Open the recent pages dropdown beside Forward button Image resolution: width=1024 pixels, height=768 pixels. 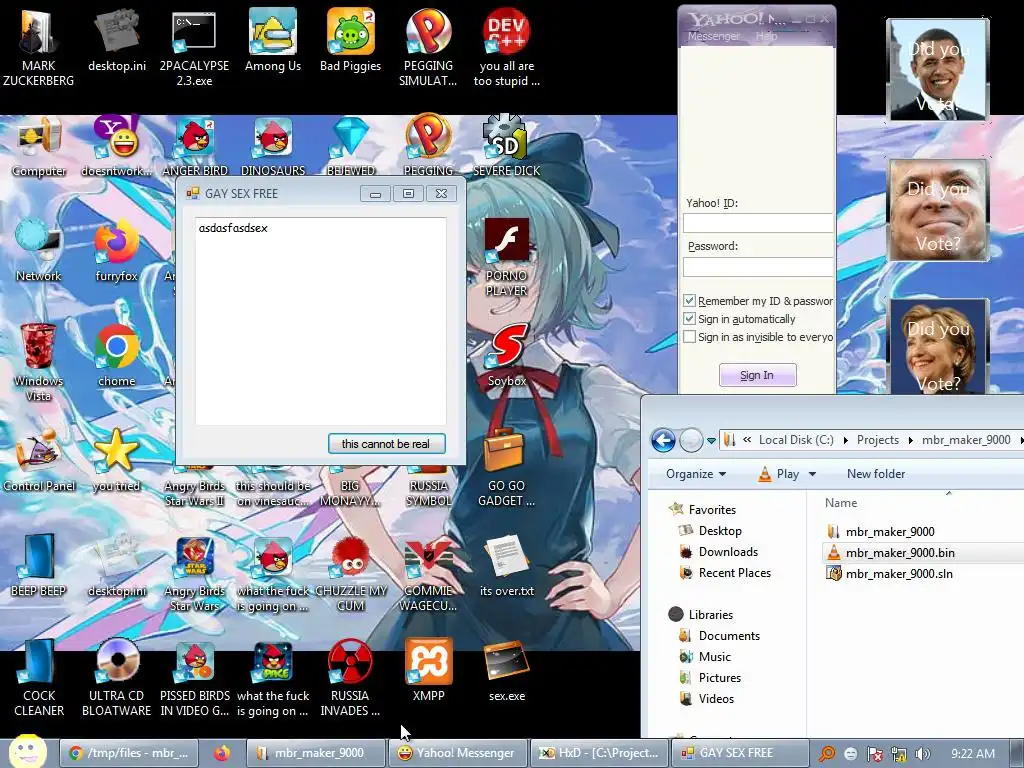[711, 440]
